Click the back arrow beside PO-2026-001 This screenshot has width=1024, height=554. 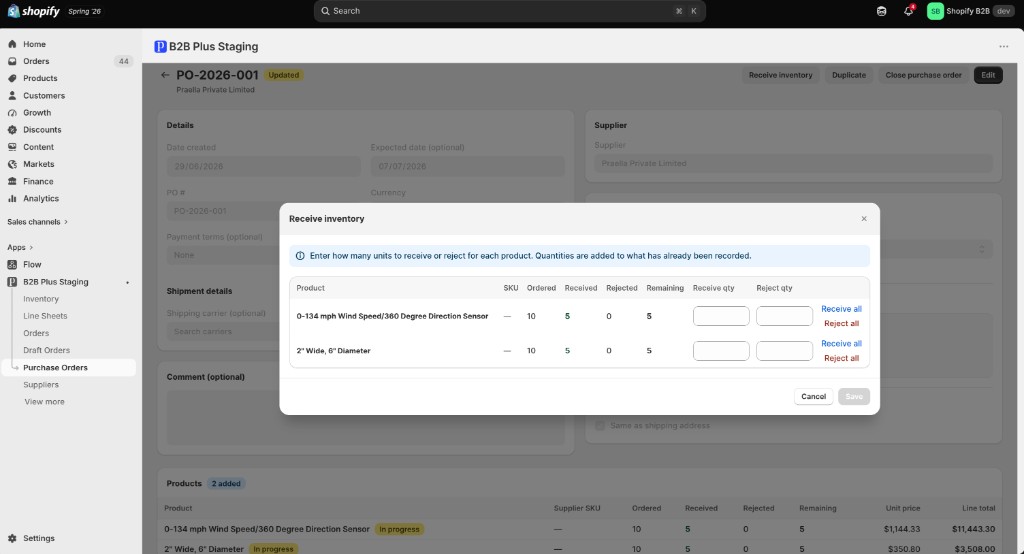(x=165, y=75)
